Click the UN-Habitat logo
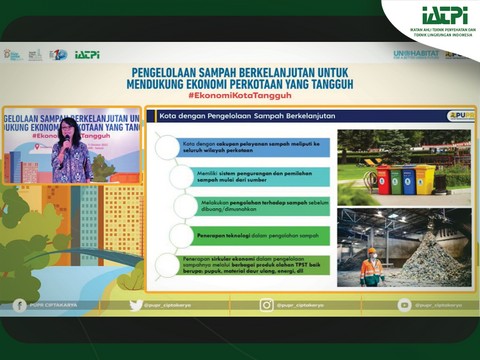480x360 pixels. pos(416,54)
